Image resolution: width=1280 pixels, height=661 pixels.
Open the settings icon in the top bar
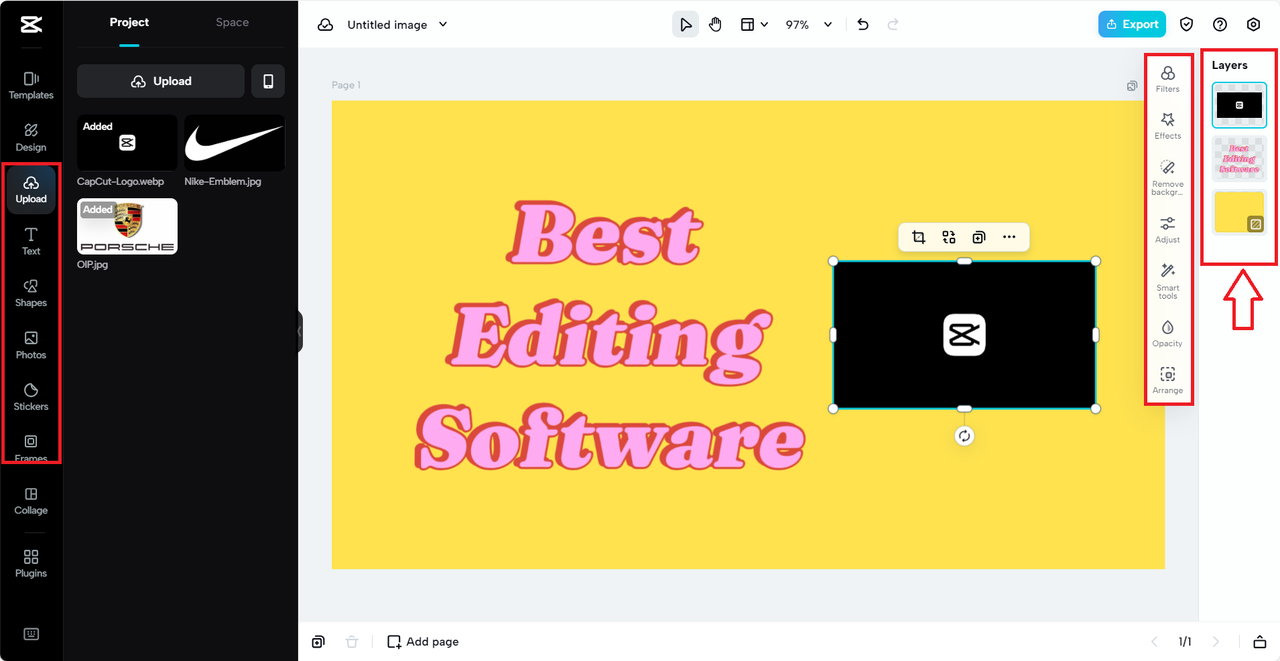pos(1253,25)
